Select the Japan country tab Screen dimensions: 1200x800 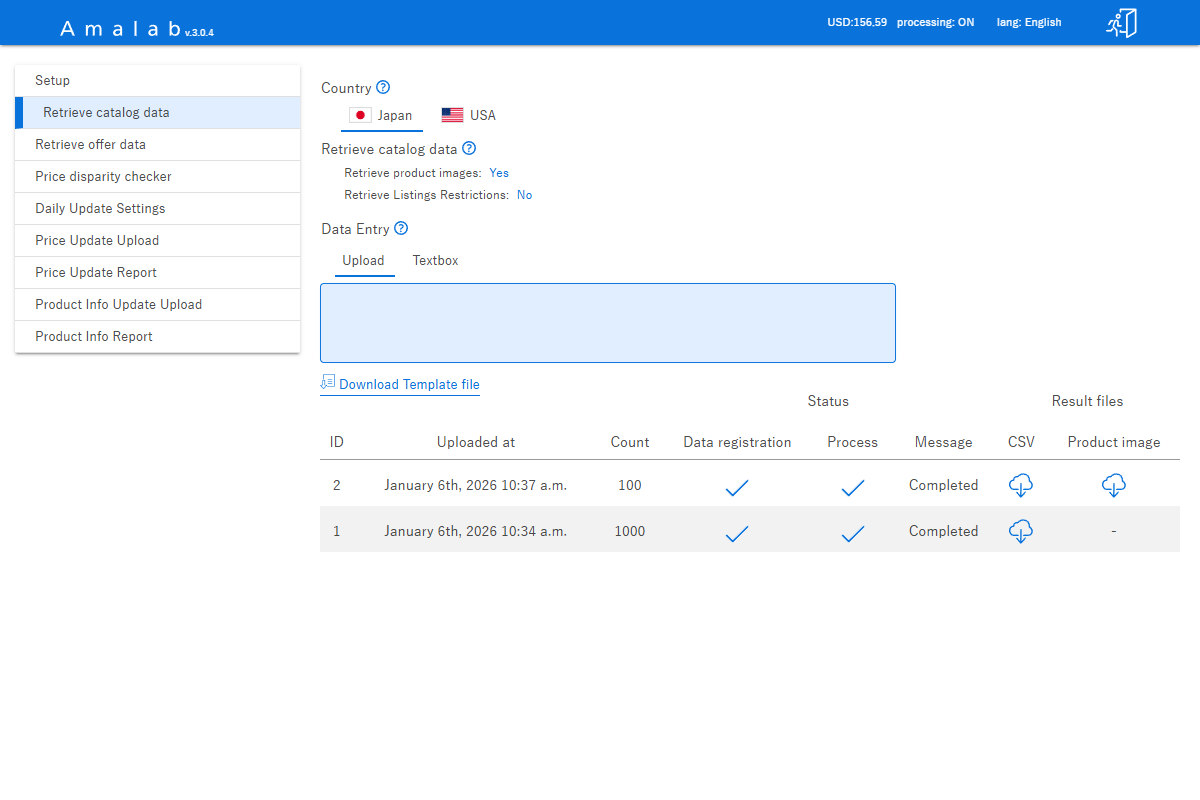(381, 115)
